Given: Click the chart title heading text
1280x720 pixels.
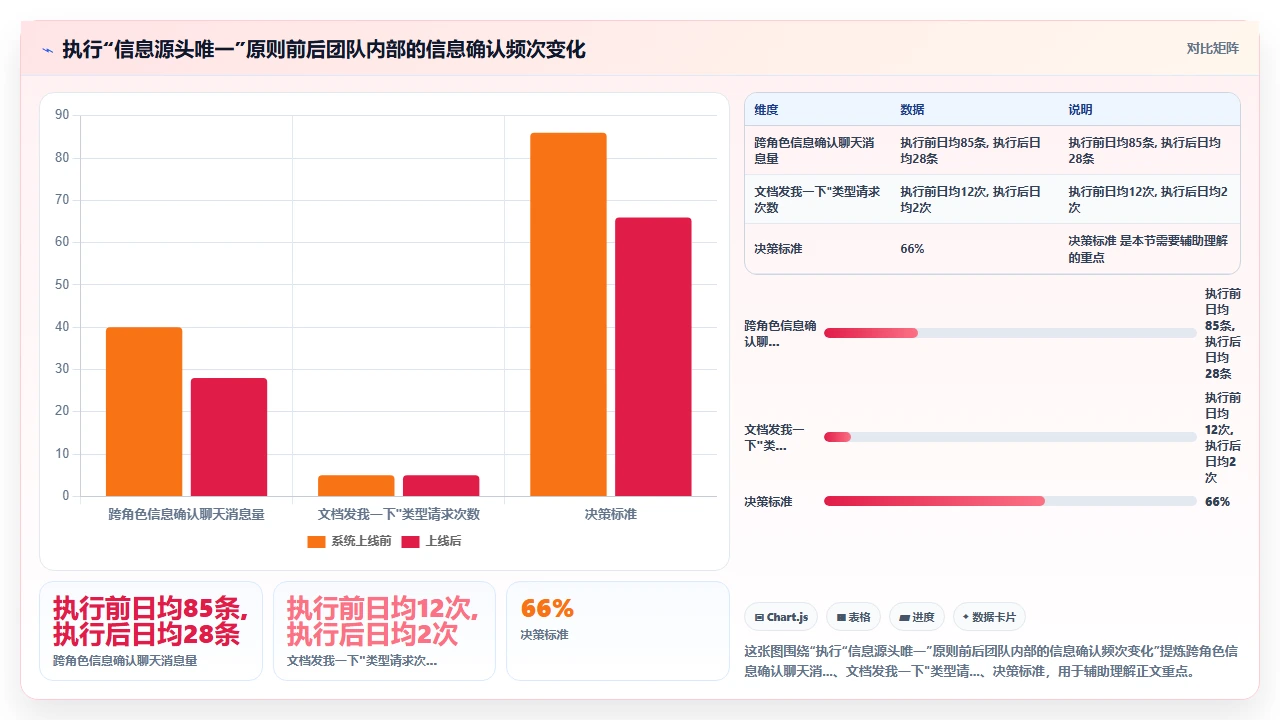Looking at the screenshot, I should pyautogui.click(x=324, y=49).
